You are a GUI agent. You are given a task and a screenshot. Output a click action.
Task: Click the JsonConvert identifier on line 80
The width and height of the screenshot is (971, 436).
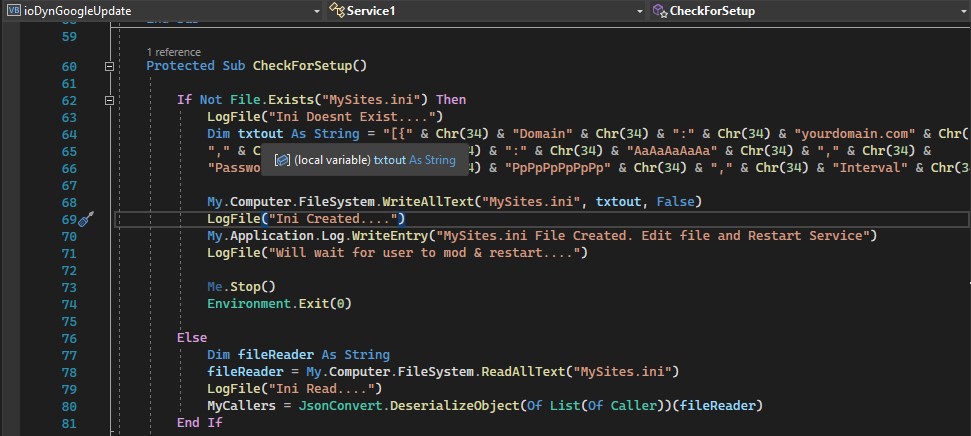click(x=333, y=406)
